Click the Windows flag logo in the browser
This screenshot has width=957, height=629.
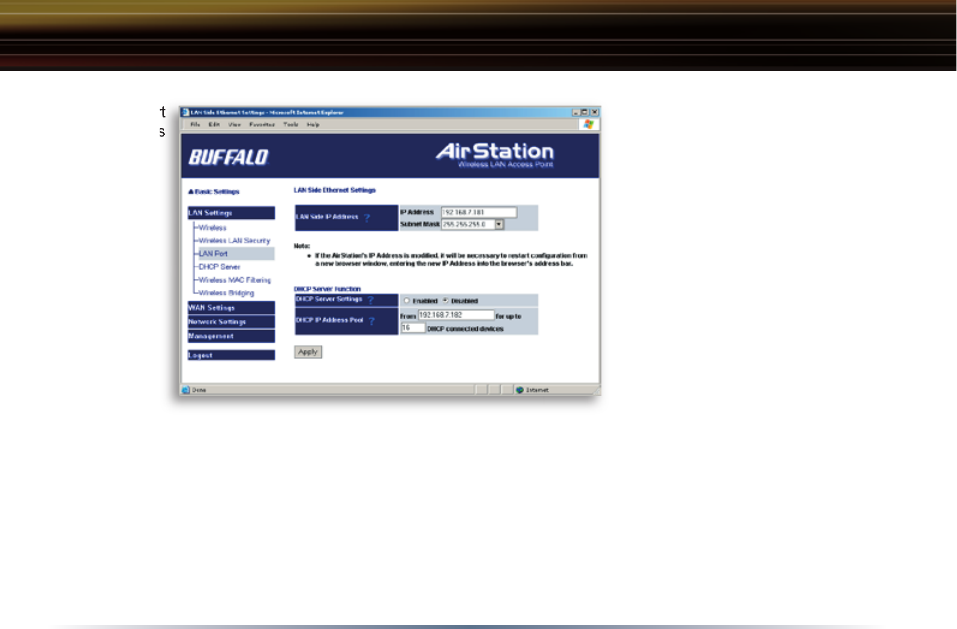(588, 124)
